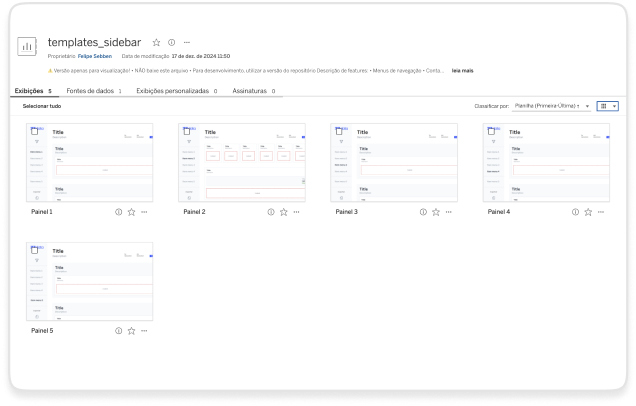Mark Painel 1 as favorite

pyautogui.click(x=131, y=212)
